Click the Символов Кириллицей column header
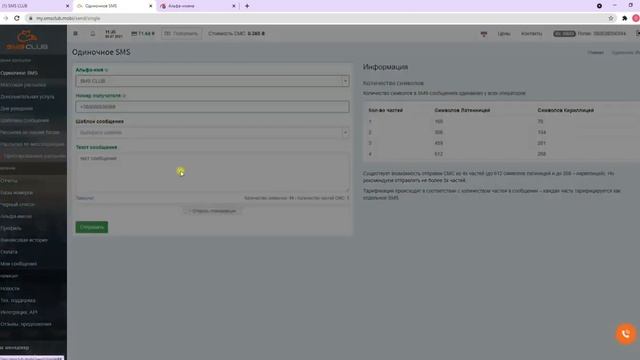 coord(565,110)
